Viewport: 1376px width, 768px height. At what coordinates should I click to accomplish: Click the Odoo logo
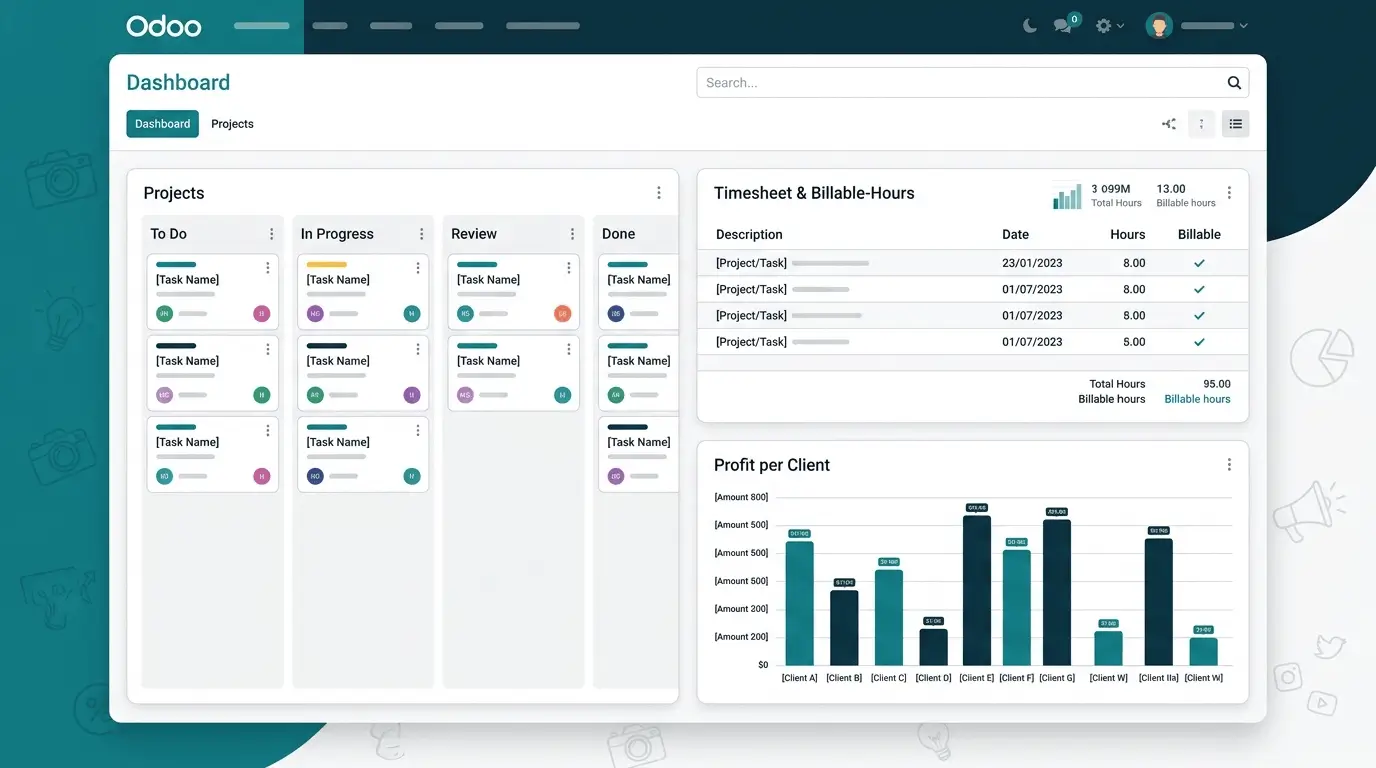click(164, 26)
